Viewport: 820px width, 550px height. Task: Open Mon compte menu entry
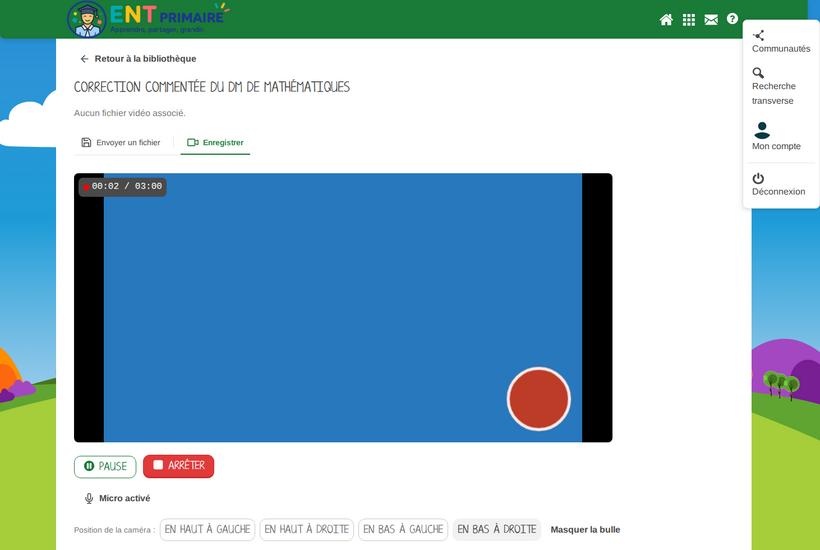point(776,136)
